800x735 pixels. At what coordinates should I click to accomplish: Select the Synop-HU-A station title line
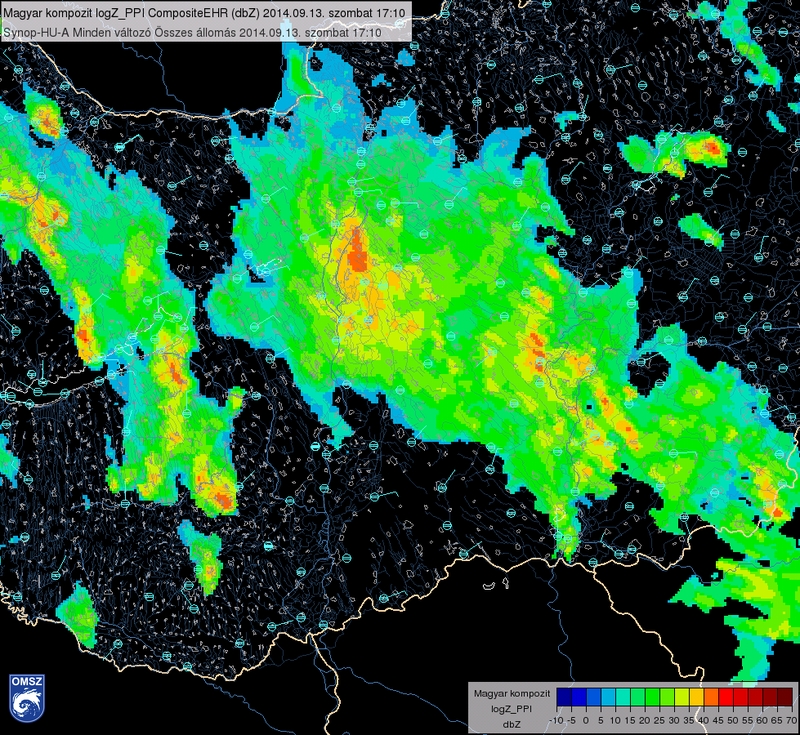(192, 33)
